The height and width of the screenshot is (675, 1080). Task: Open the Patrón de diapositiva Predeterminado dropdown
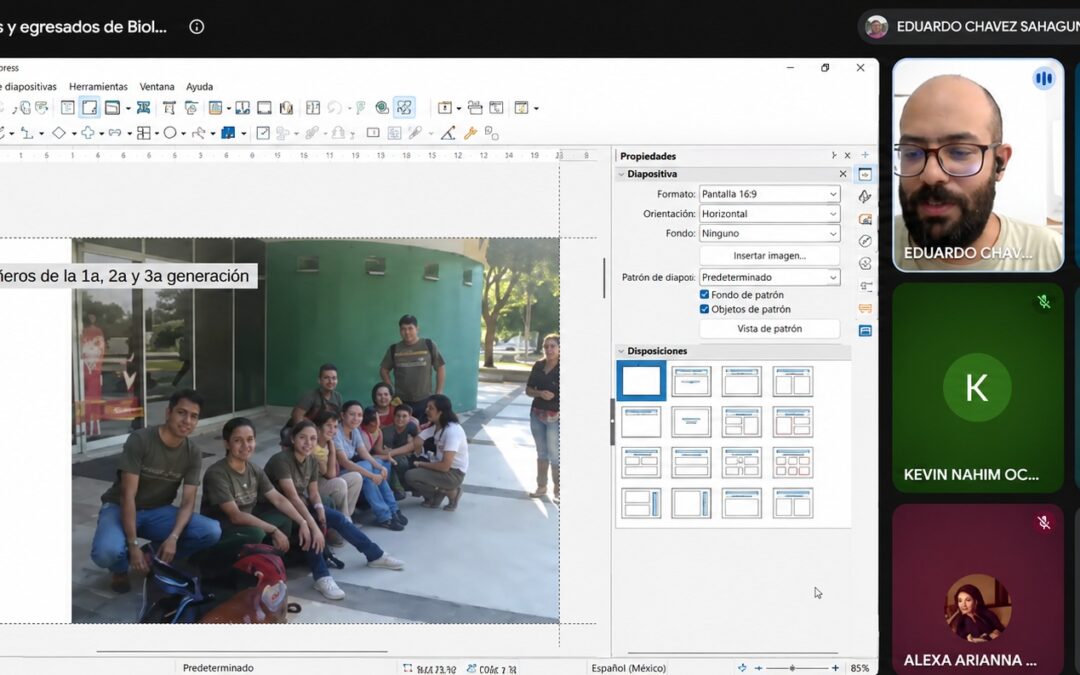tap(769, 277)
